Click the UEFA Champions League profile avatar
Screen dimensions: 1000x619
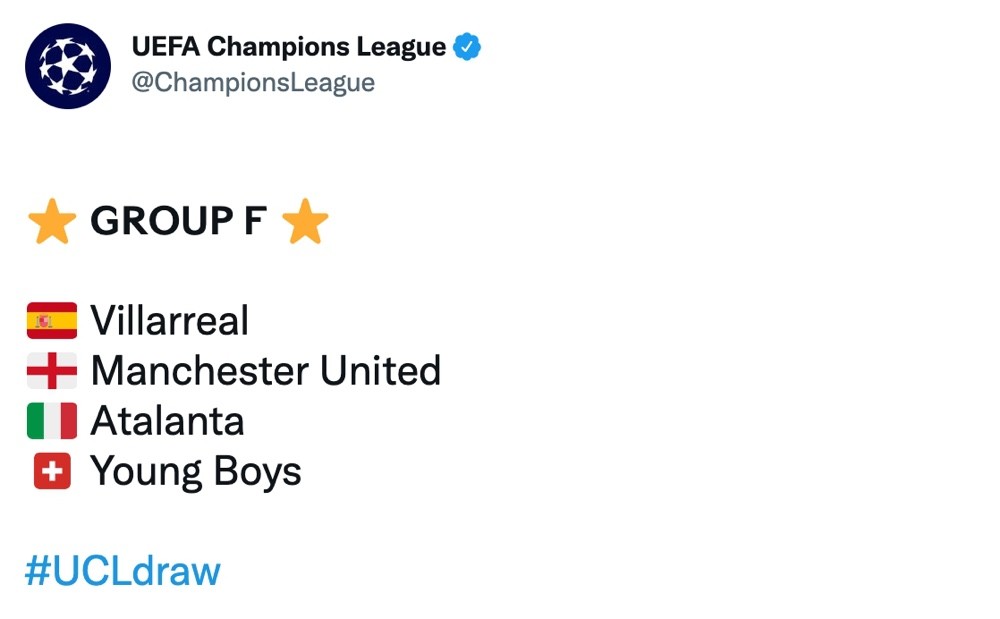[68, 66]
